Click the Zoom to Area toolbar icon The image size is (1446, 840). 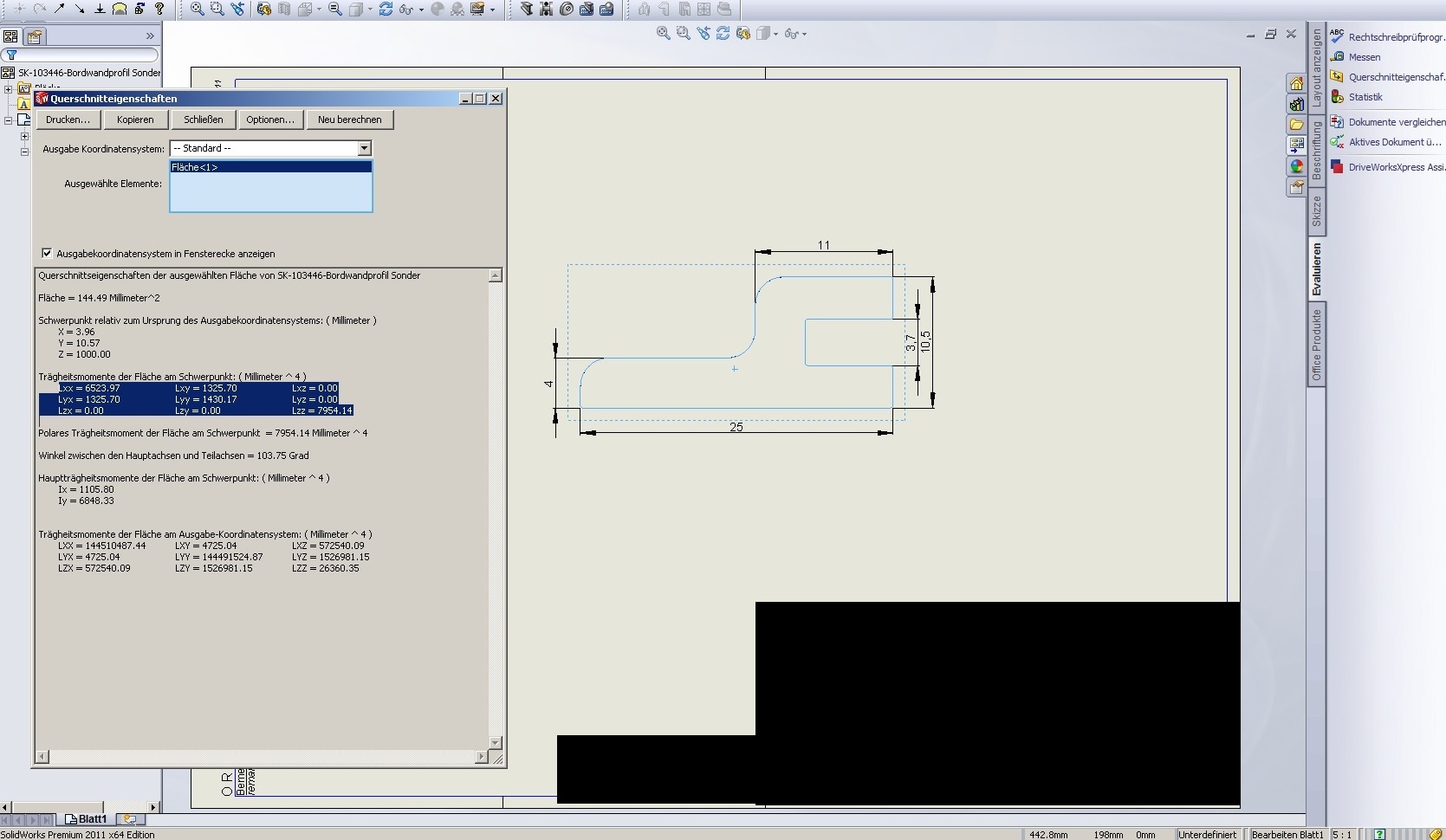(x=217, y=9)
